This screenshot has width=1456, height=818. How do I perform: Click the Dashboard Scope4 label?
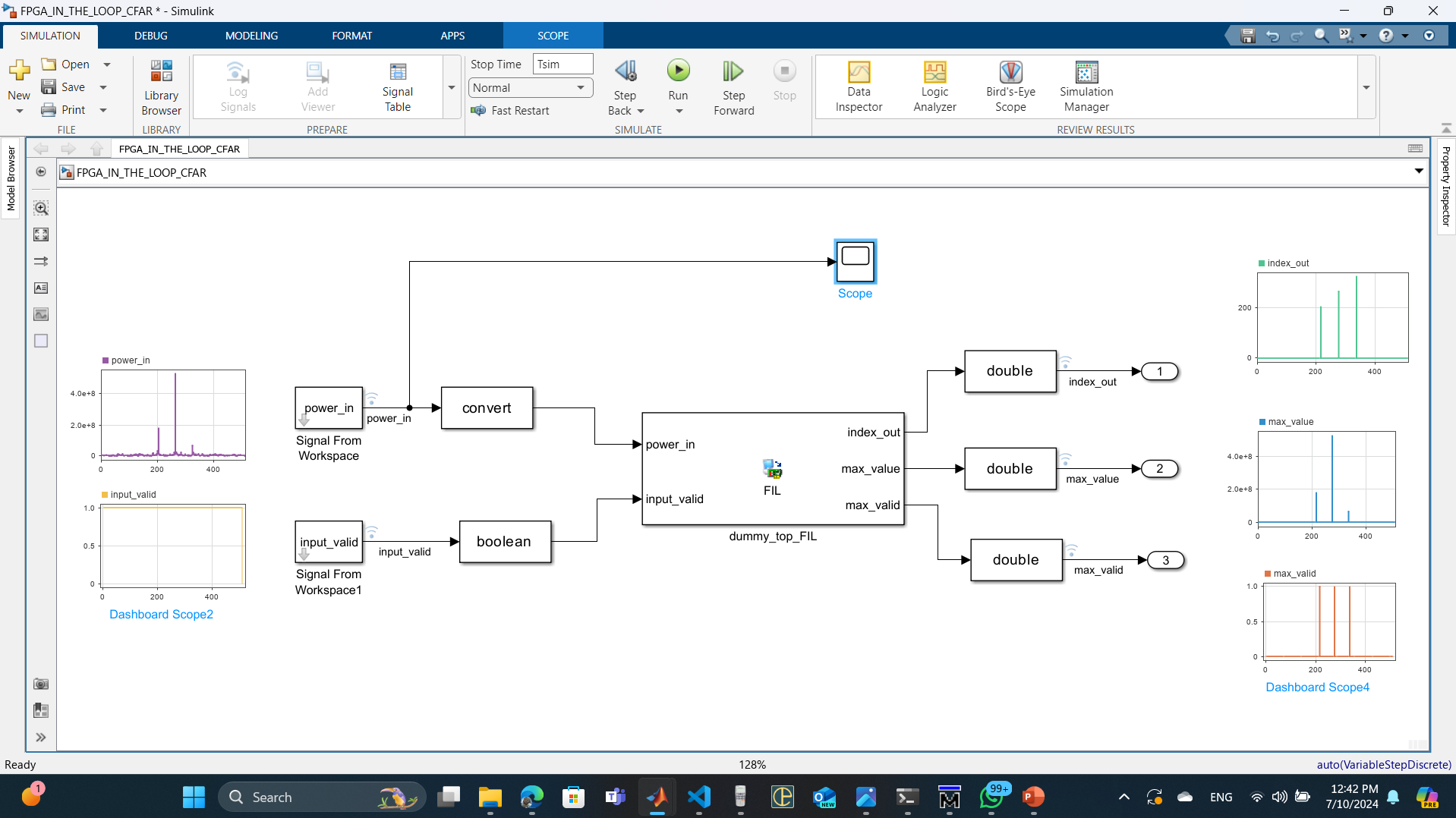point(1317,687)
